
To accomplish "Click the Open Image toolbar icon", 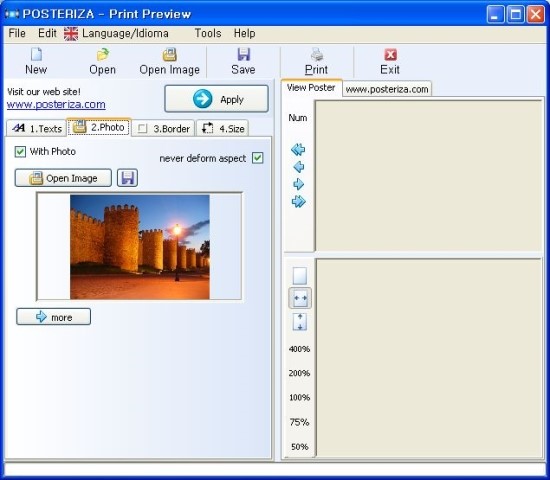I will pos(169,55).
